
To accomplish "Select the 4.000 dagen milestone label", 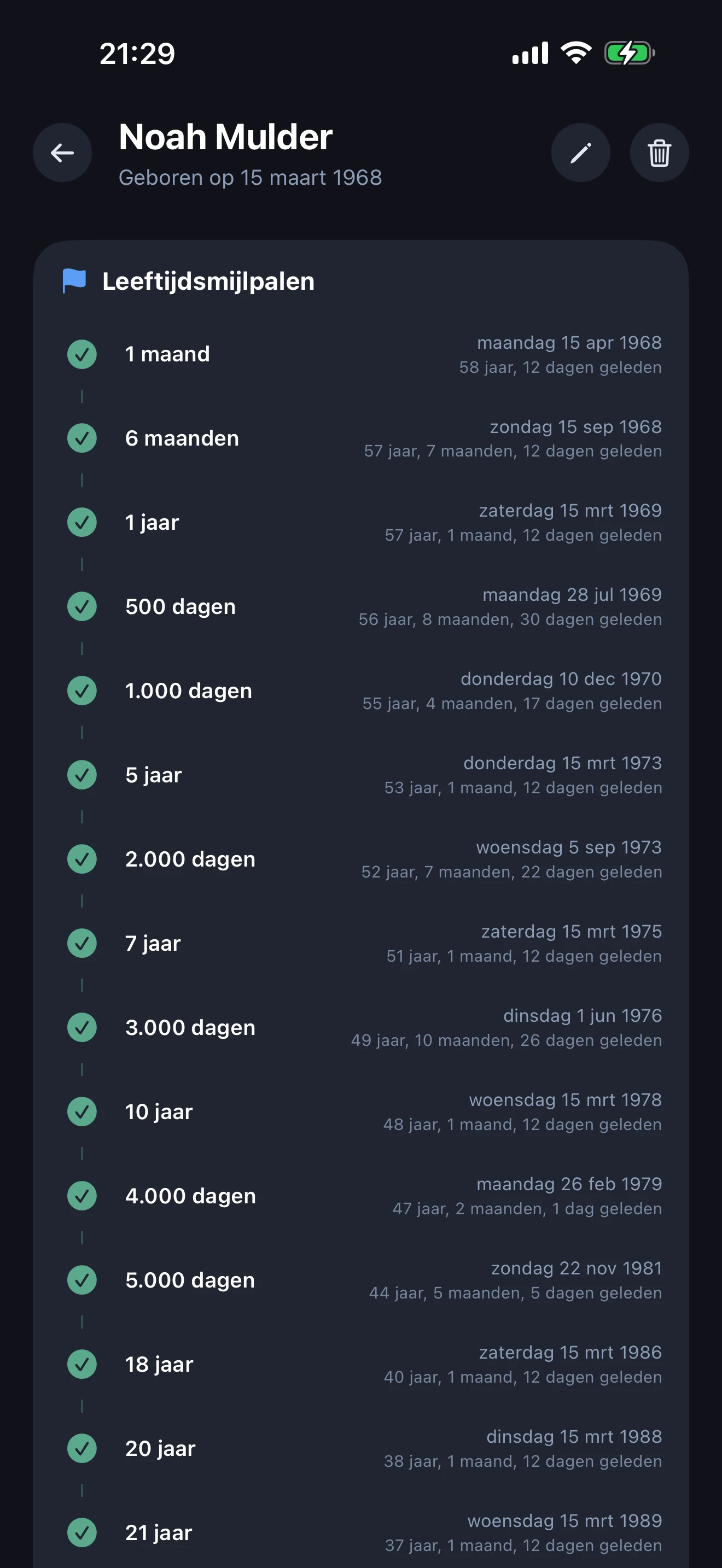I will [190, 1196].
